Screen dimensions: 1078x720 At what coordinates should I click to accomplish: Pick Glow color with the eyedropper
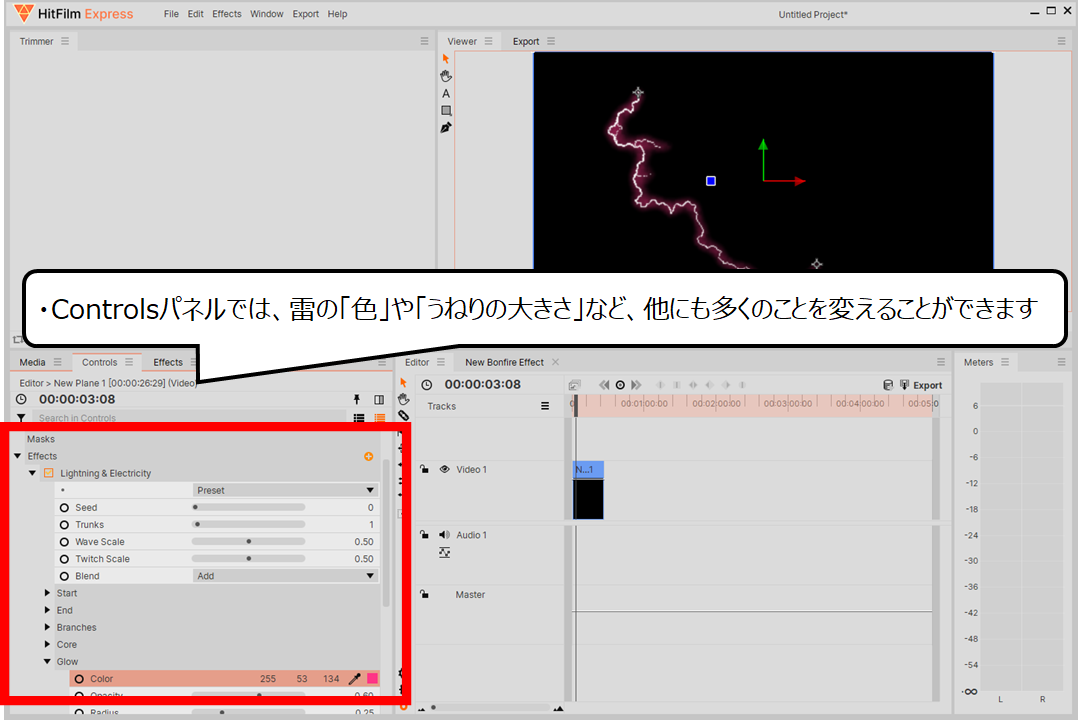355,679
